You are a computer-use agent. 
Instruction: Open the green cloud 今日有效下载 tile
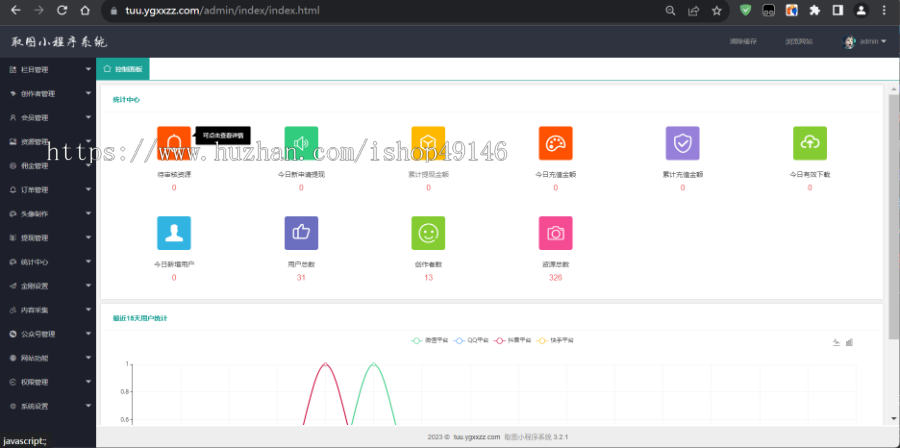click(810, 143)
